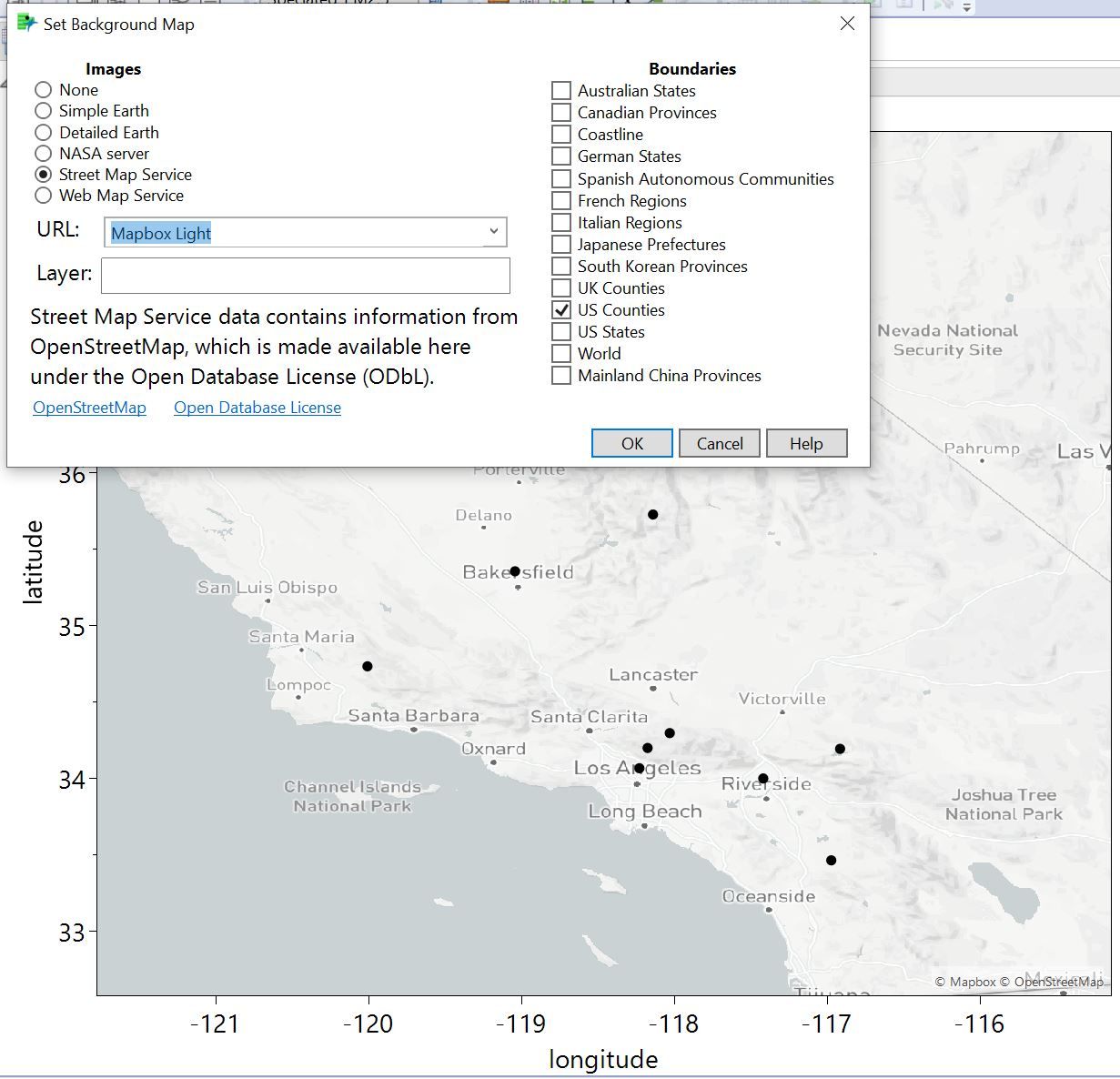The width and height of the screenshot is (1120, 1079).
Task: Uncheck the US Counties boundary
Action: coord(560,309)
